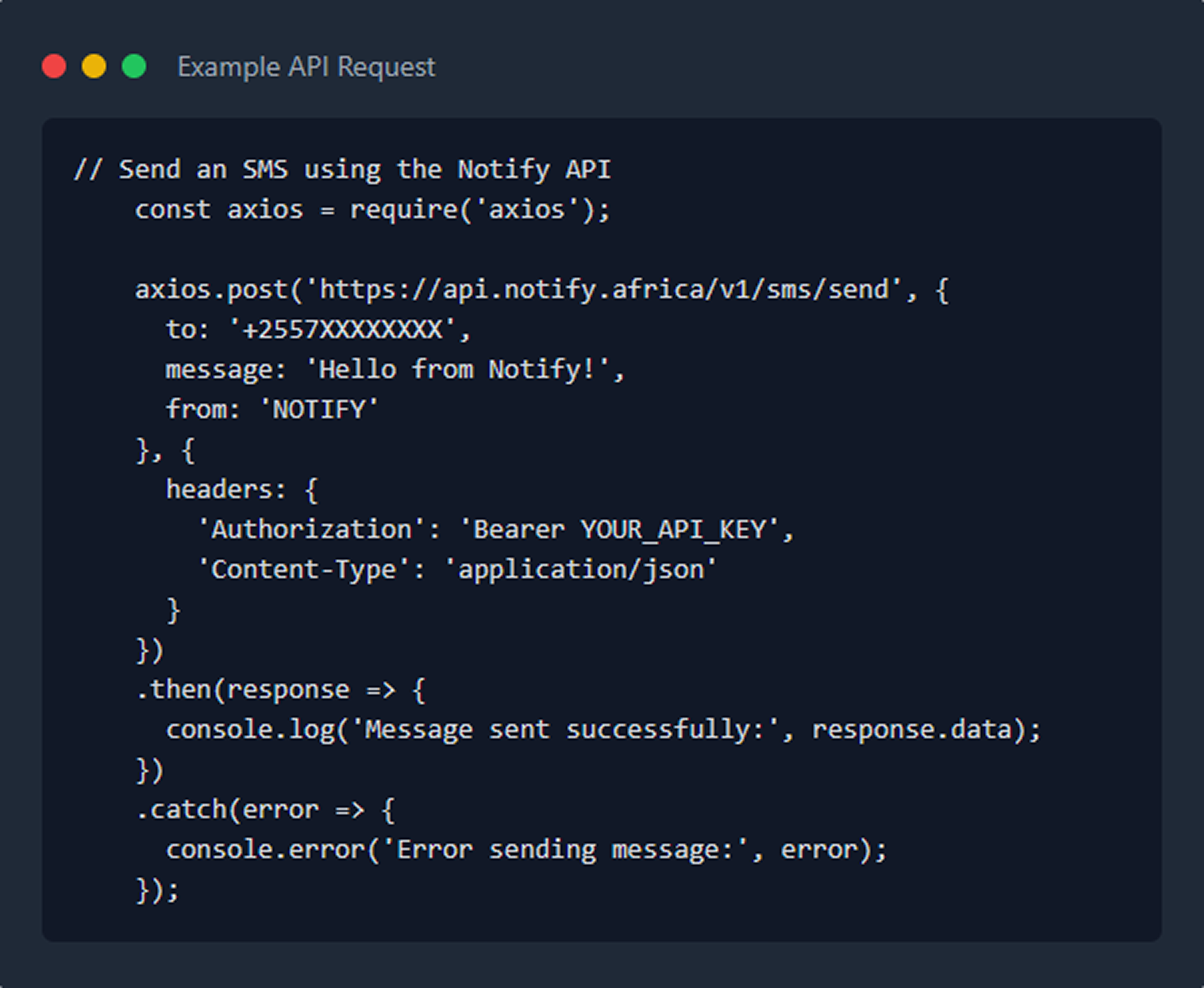The width and height of the screenshot is (1204, 988).
Task: Click the 'Message sent successfully:' string
Action: pos(572,730)
